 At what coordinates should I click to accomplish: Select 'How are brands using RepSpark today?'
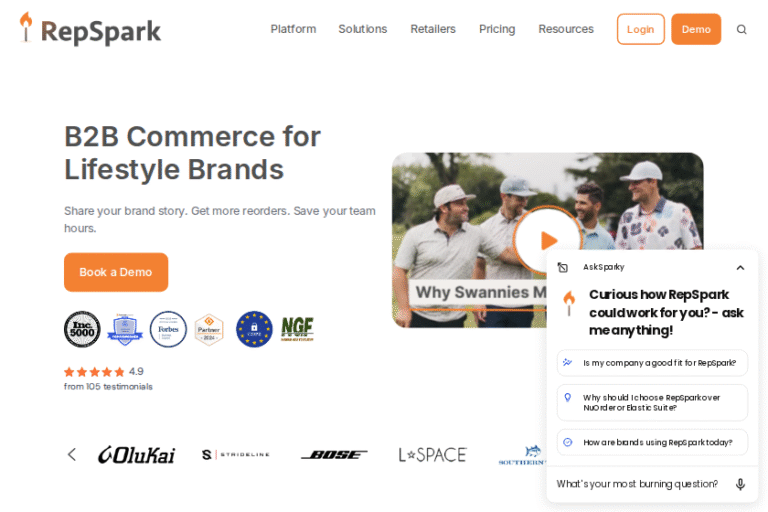click(652, 442)
